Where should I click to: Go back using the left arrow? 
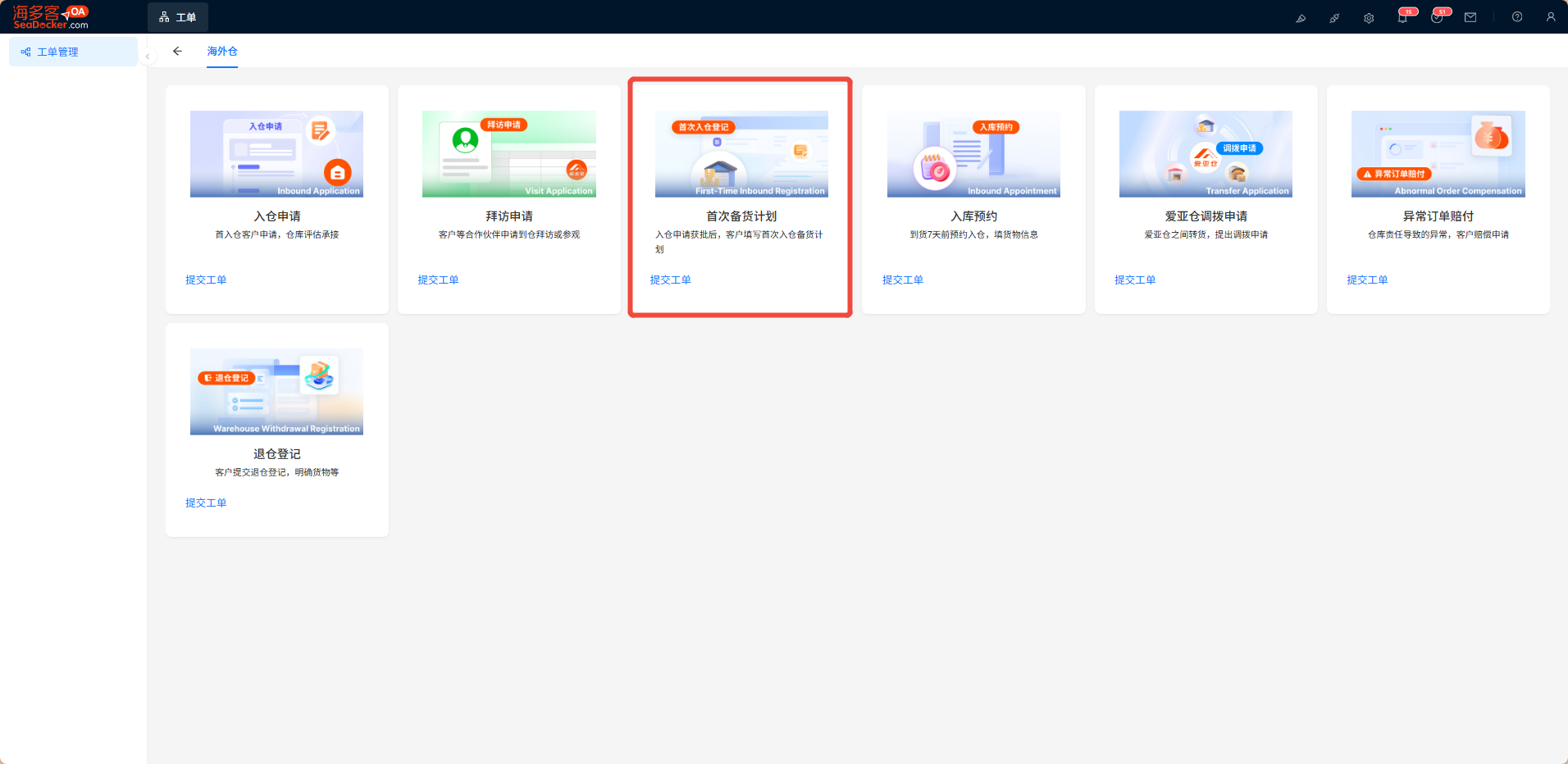(177, 51)
